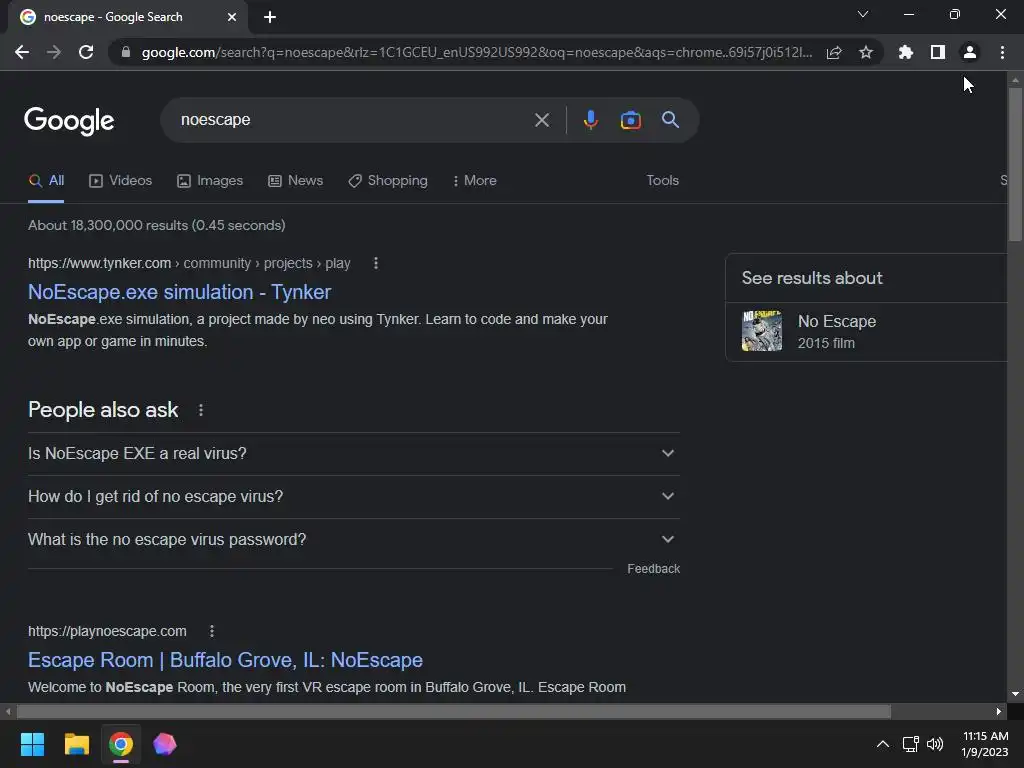Viewport: 1024px width, 768px height.
Task: Open the More search categories menu
Action: [x=475, y=181]
